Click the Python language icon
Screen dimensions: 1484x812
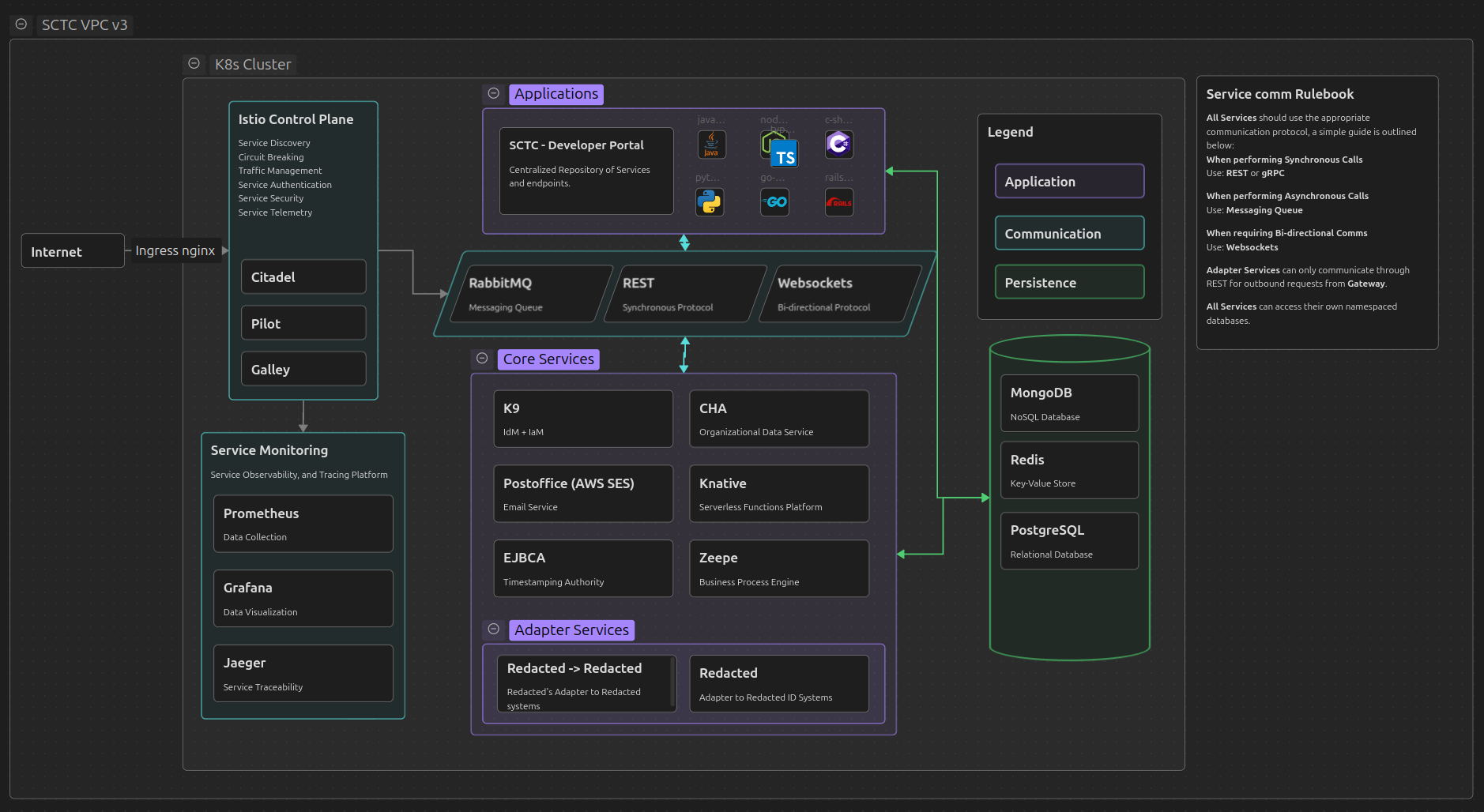(x=710, y=202)
